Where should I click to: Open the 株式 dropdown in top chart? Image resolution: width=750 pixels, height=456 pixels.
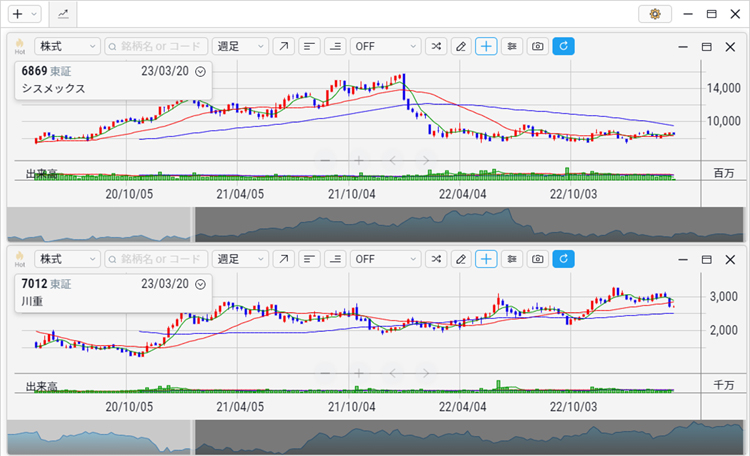coord(67,46)
